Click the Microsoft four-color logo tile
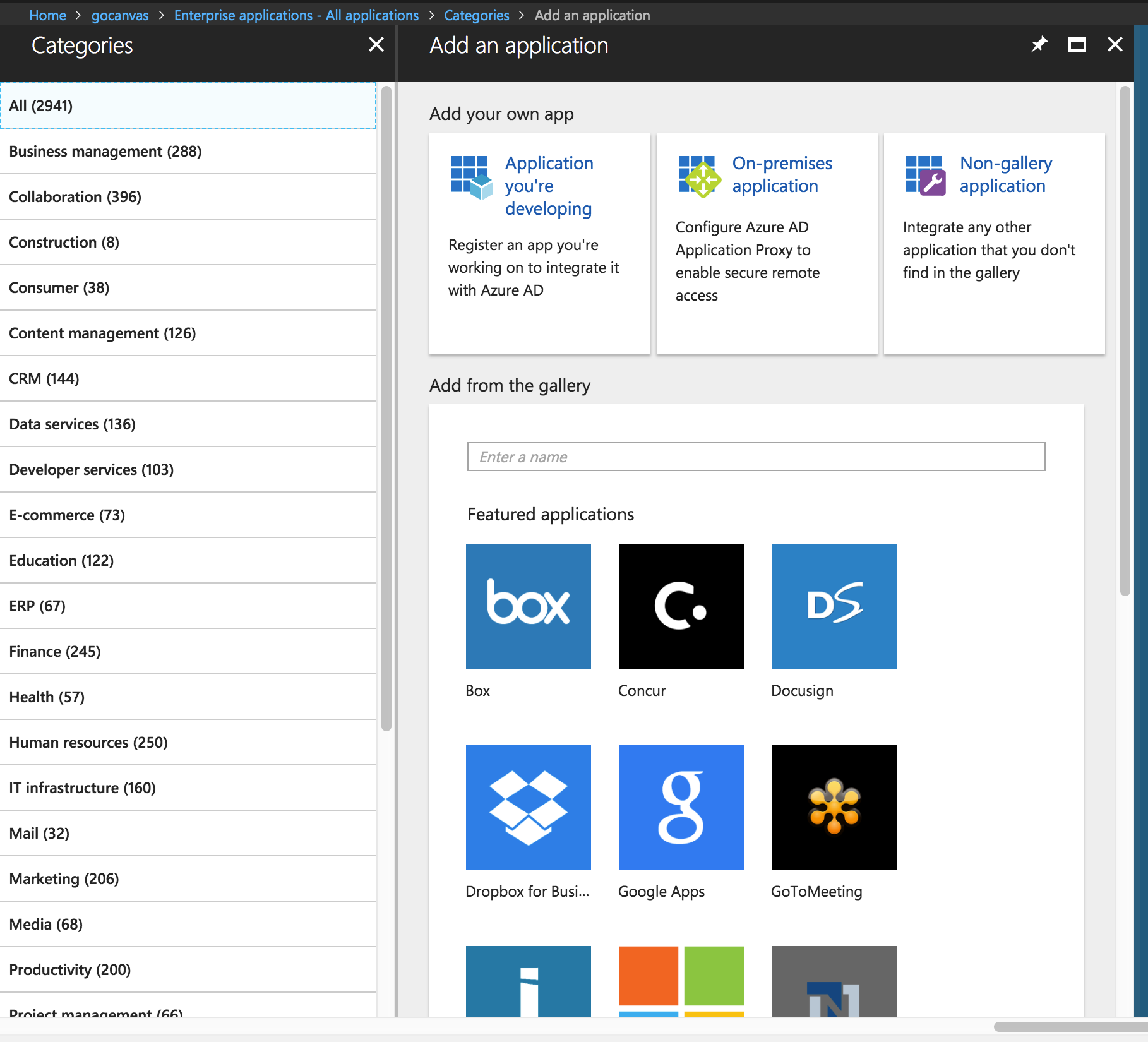Viewport: 1148px width, 1042px height. pos(681,981)
